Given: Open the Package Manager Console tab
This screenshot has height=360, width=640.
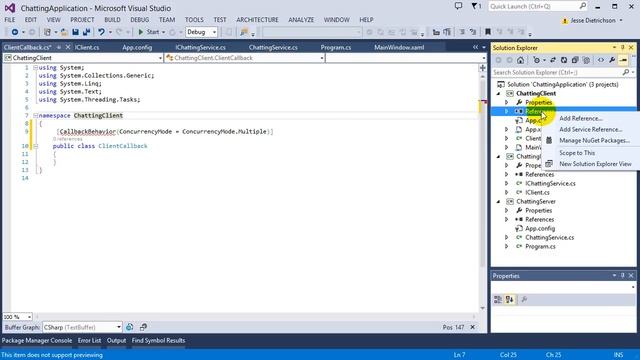Looking at the screenshot, I should tap(37, 340).
